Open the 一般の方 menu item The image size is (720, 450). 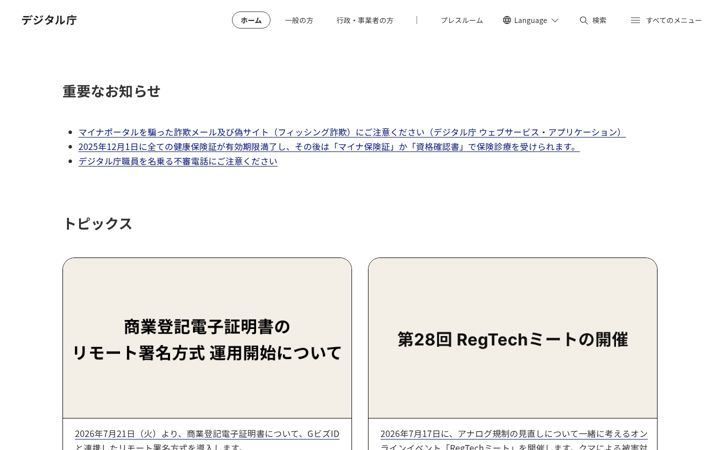(x=299, y=20)
